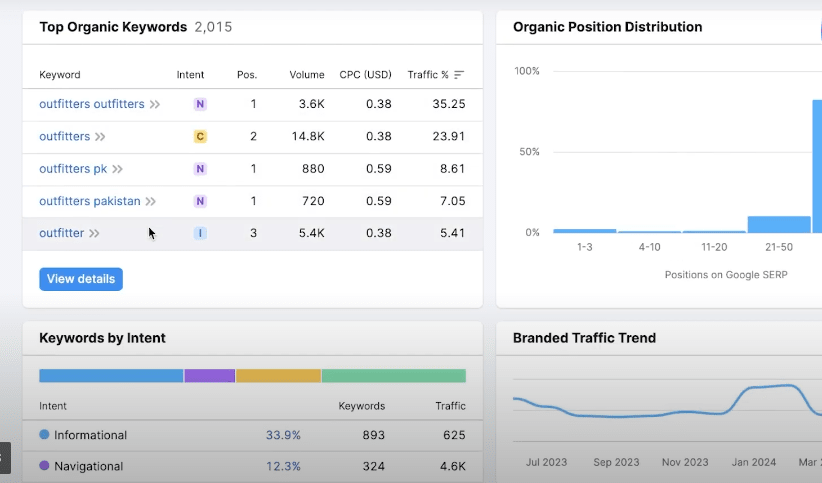Click the Navigational intent row label

[89, 466]
